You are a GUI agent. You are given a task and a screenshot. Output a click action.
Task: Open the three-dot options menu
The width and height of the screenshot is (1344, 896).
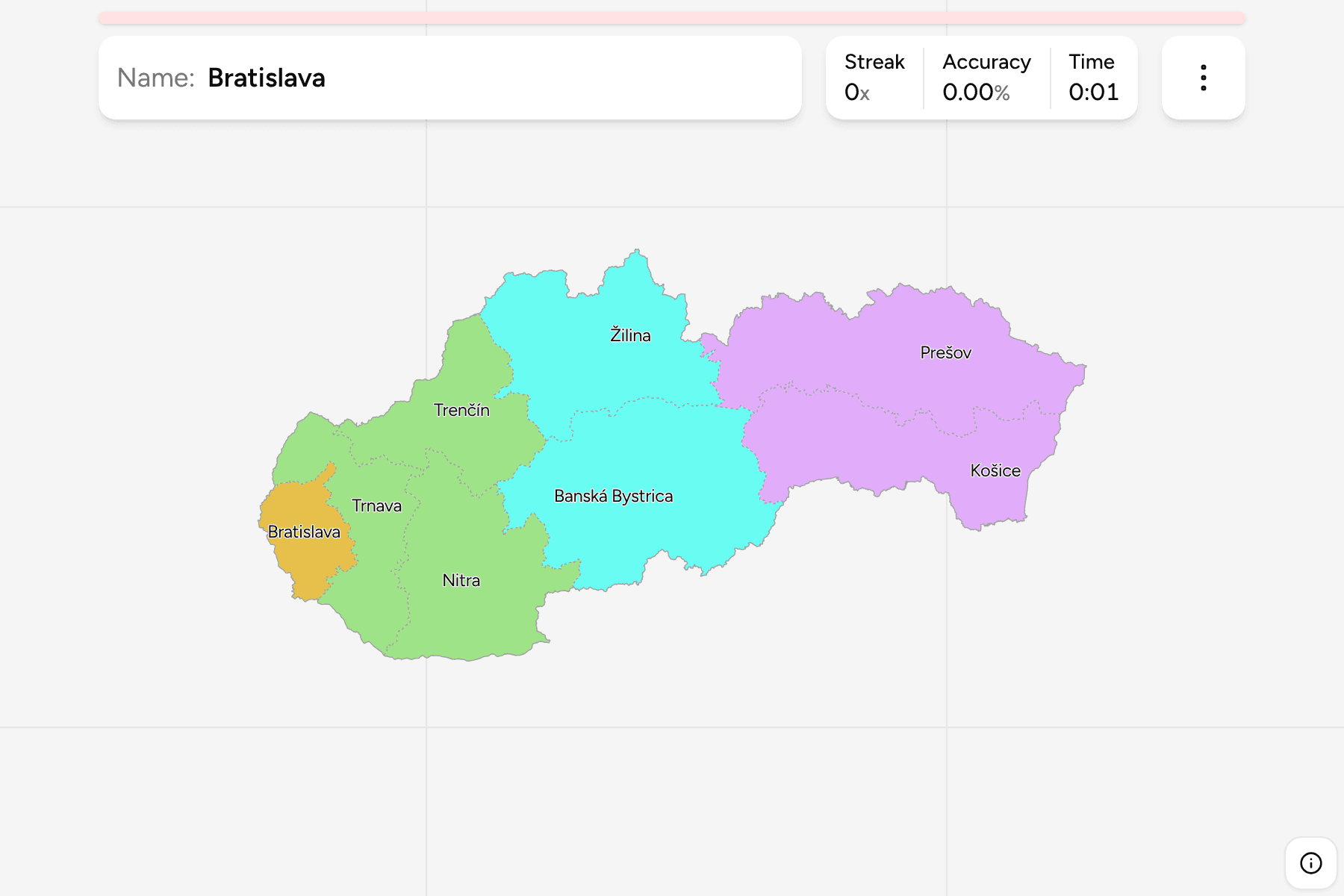[x=1203, y=78]
